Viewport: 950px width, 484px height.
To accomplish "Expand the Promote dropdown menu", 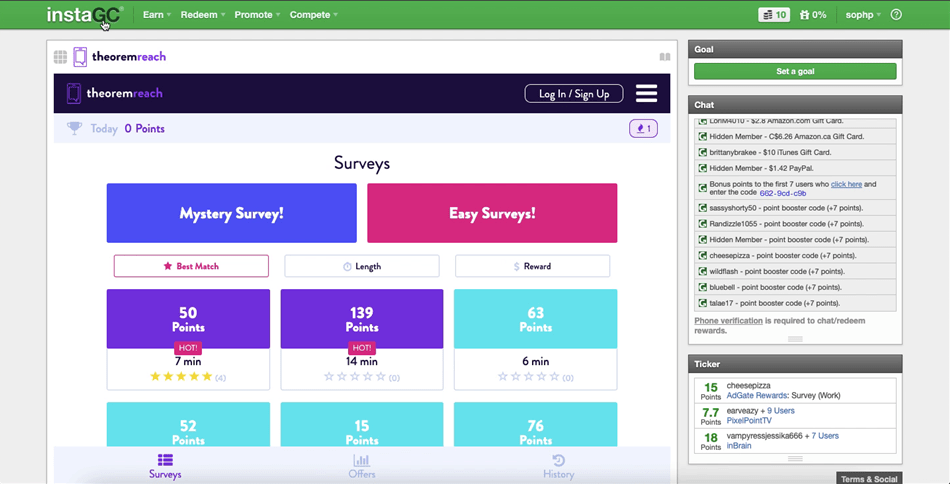I will [257, 15].
